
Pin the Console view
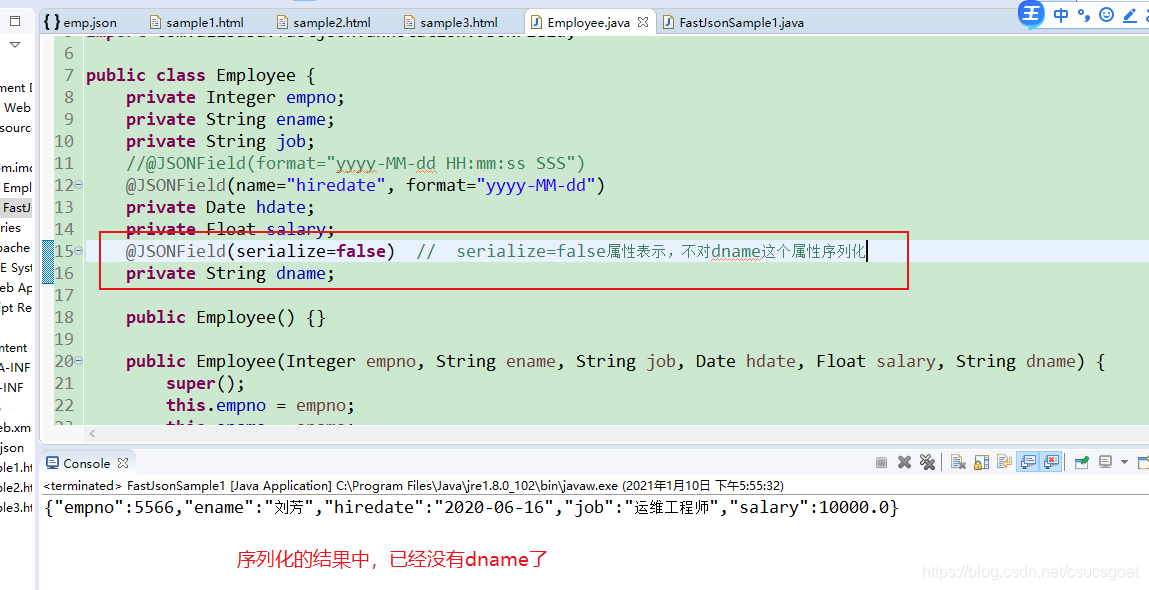coord(1082,461)
